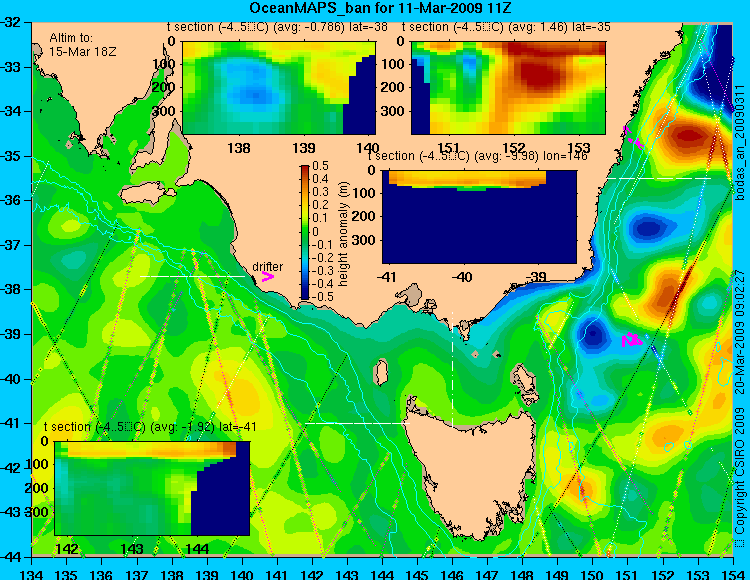Click the white dashed section line at latitude -41

[358, 423]
